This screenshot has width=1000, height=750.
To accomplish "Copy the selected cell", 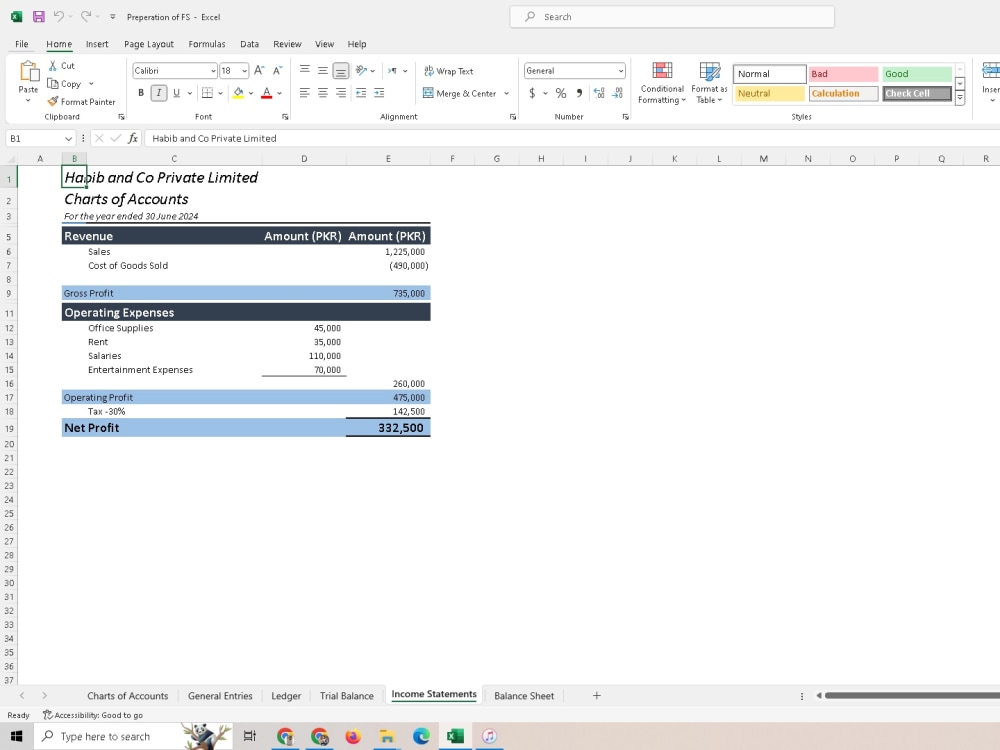I will [x=64, y=84].
